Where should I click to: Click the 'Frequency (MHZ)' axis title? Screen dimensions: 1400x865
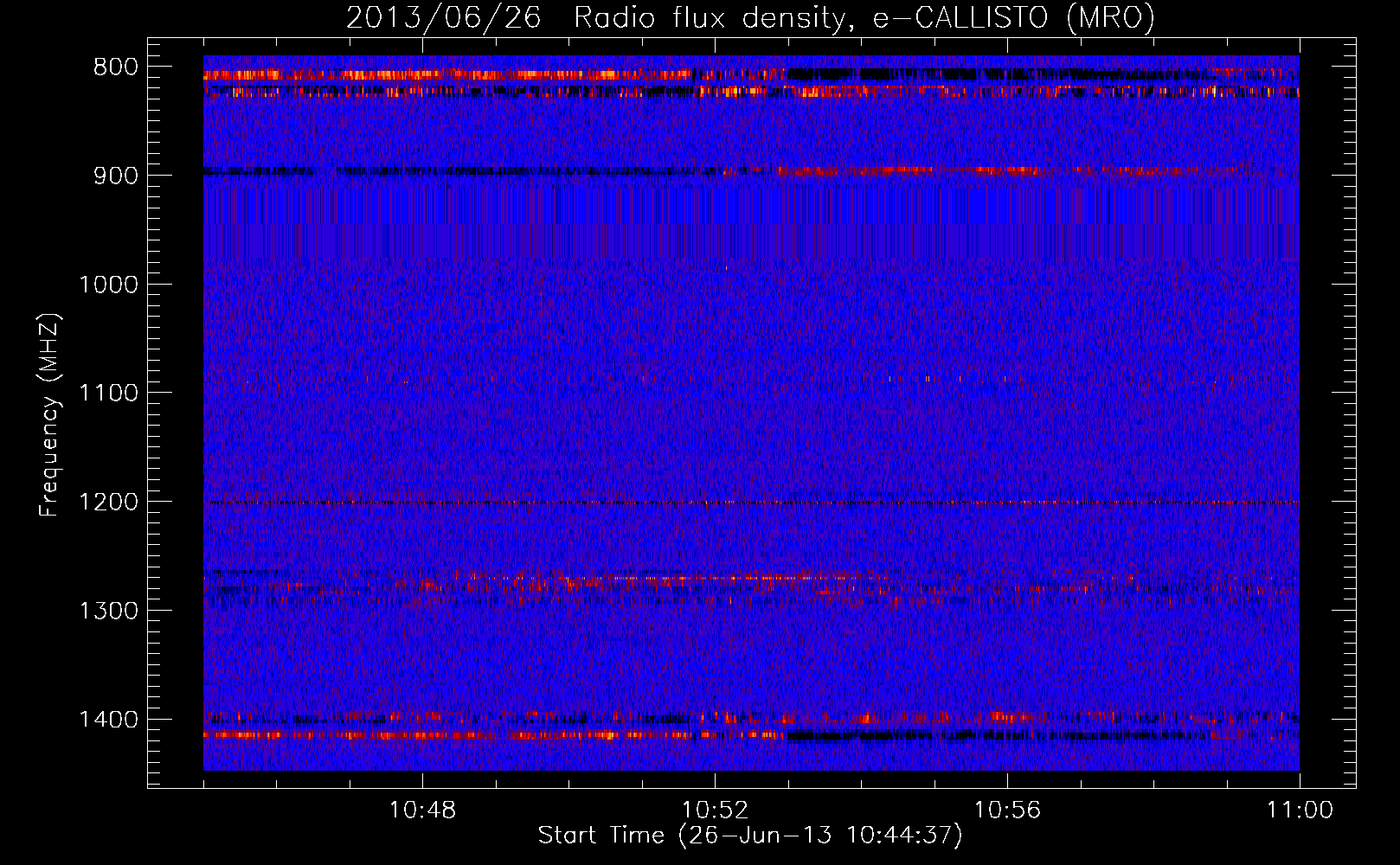pos(50,415)
